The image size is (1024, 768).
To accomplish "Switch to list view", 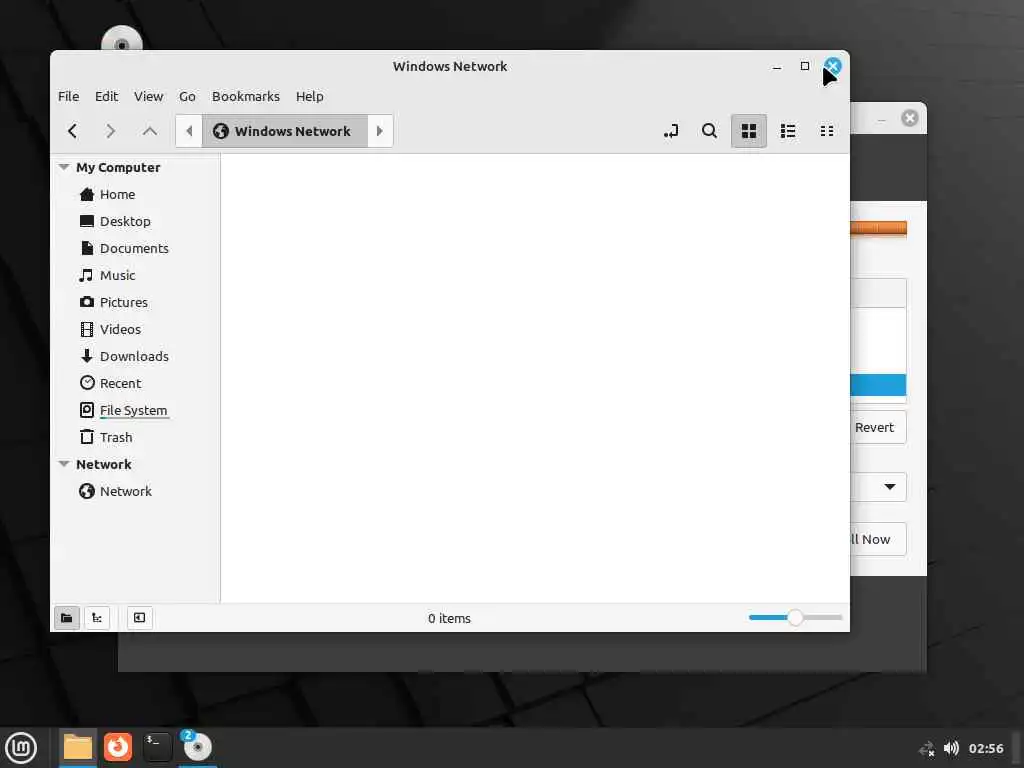I will pos(788,131).
